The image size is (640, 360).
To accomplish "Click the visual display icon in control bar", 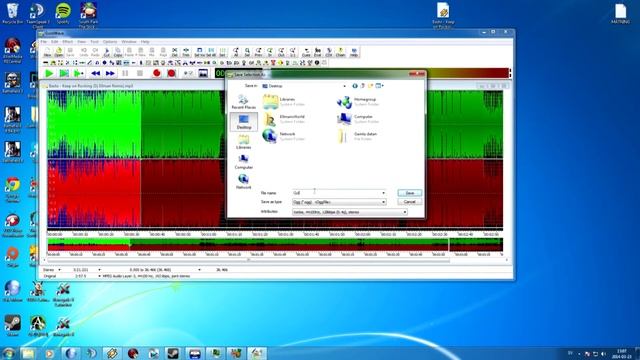I will point(203,73).
